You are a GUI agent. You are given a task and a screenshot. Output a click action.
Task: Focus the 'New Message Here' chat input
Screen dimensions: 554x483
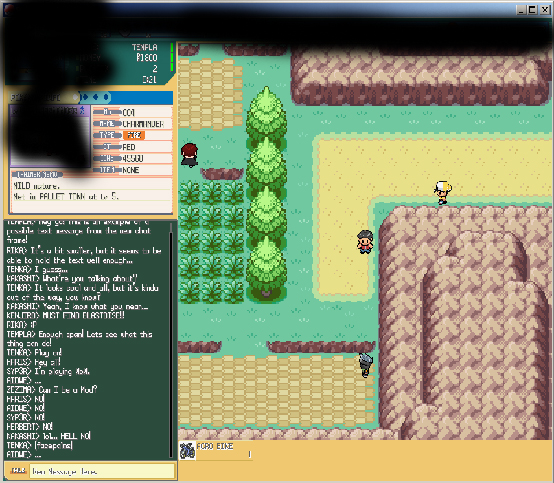pos(102,471)
